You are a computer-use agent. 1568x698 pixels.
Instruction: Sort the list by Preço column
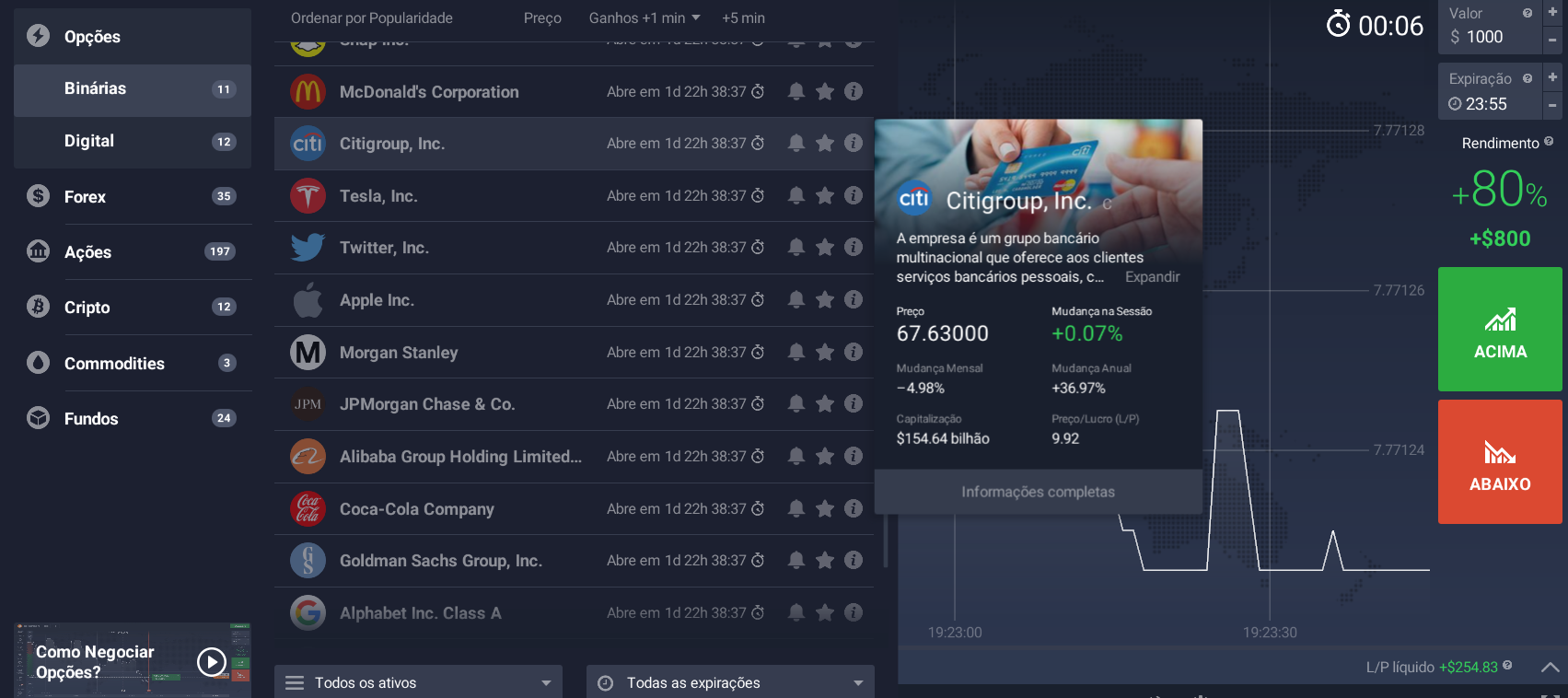[542, 17]
